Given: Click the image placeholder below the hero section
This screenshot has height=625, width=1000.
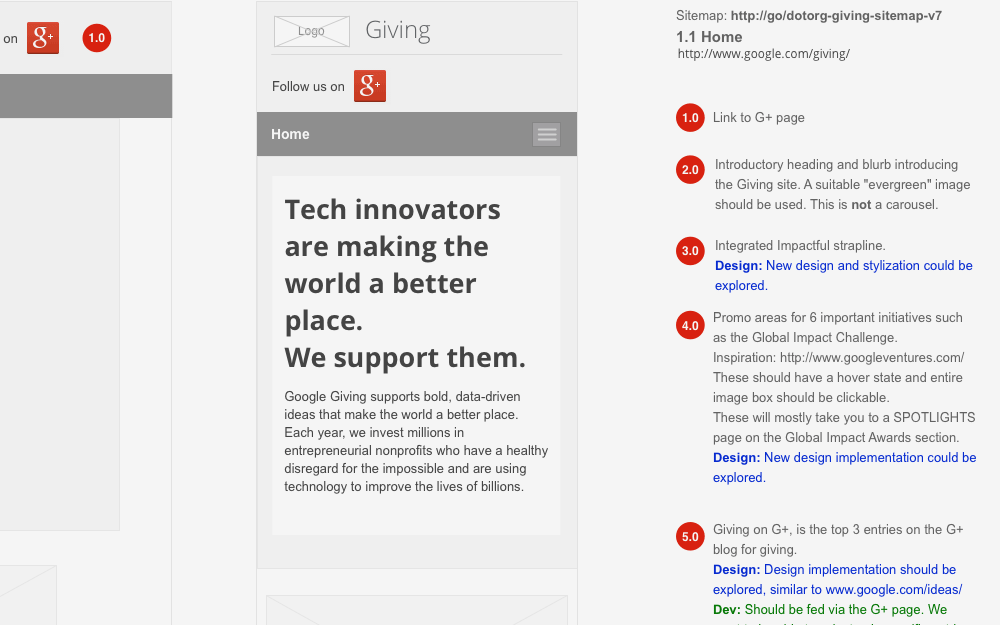Looking at the screenshot, I should click(416, 610).
